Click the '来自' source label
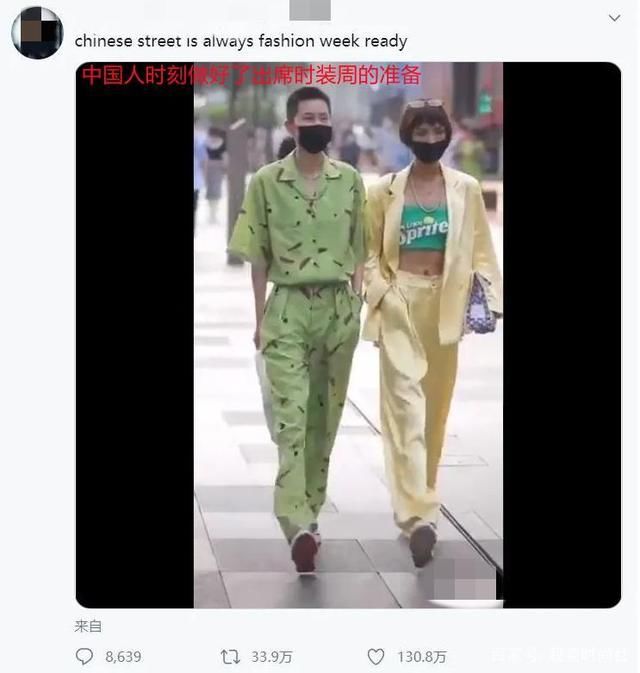 tap(88, 626)
